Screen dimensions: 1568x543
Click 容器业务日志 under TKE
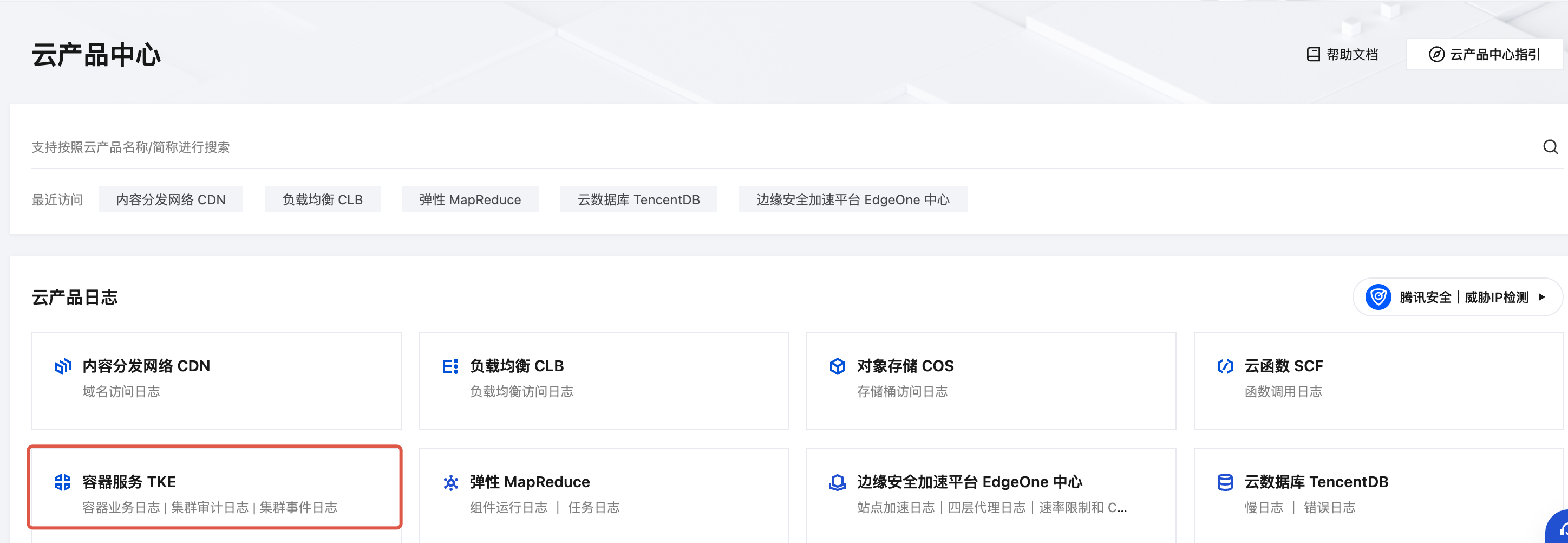pos(121,508)
